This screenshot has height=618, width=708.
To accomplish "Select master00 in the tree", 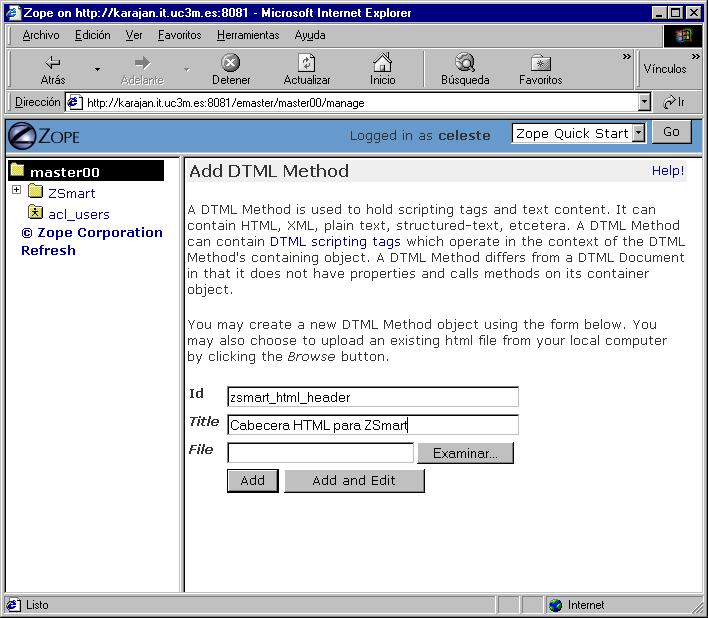I will pos(65,172).
